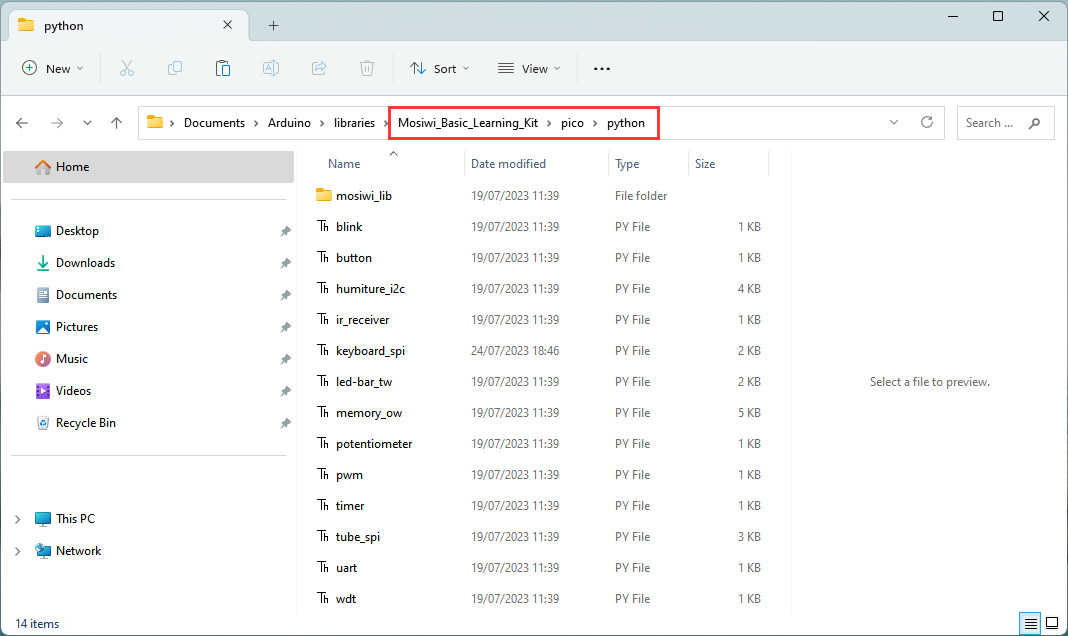
Task: Expand the This PC tree node
Action: [18, 519]
